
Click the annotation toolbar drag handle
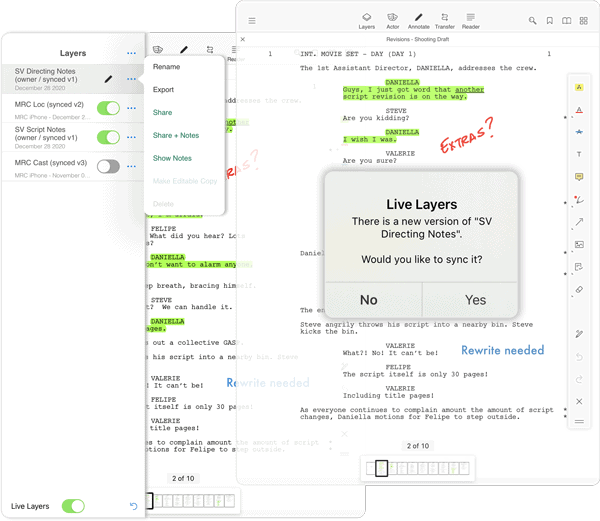579,422
